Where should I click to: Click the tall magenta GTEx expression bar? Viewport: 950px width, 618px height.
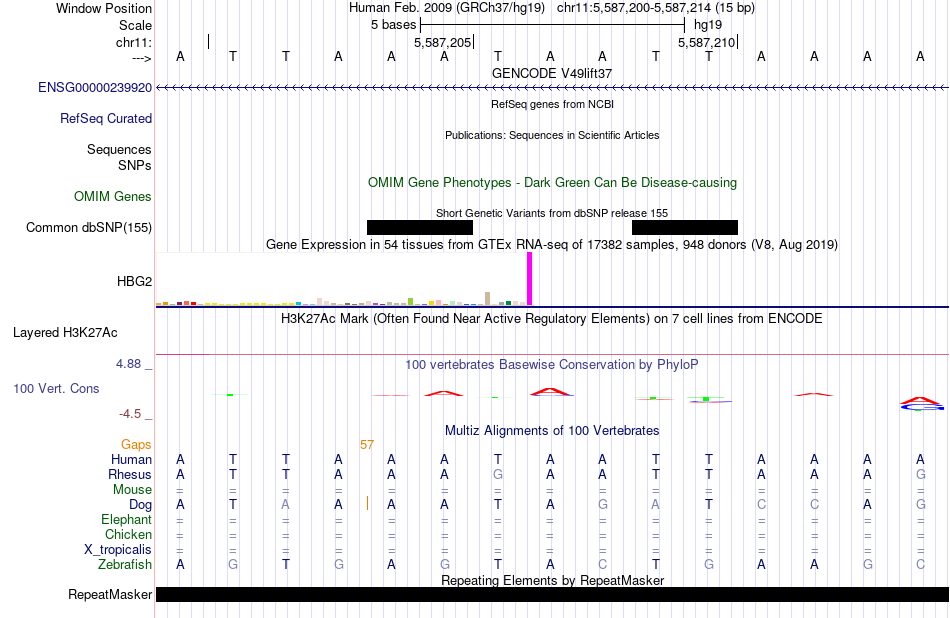[530, 279]
